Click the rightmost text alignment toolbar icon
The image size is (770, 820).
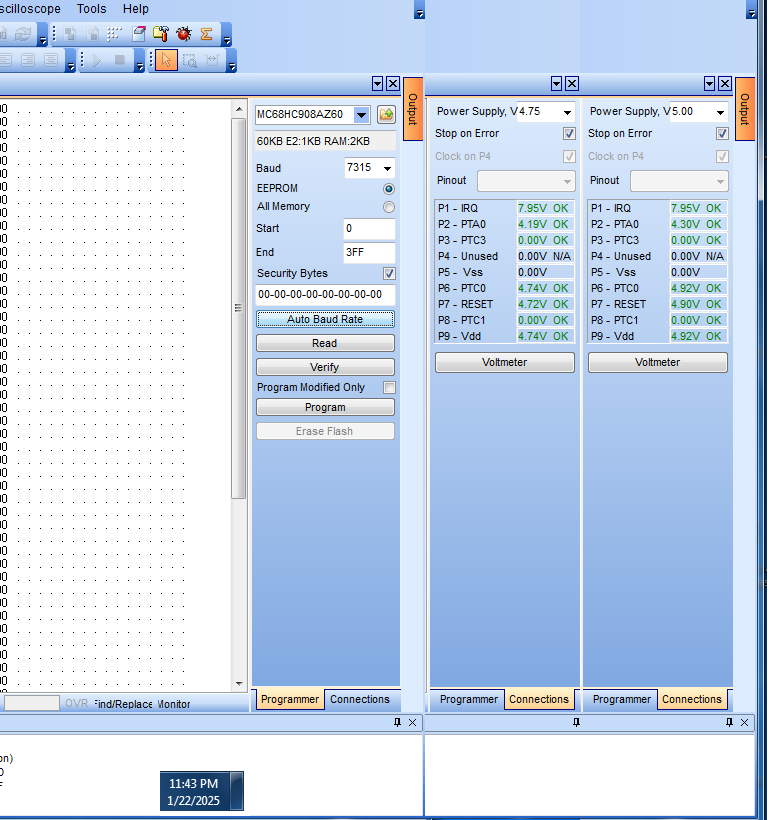(51, 60)
